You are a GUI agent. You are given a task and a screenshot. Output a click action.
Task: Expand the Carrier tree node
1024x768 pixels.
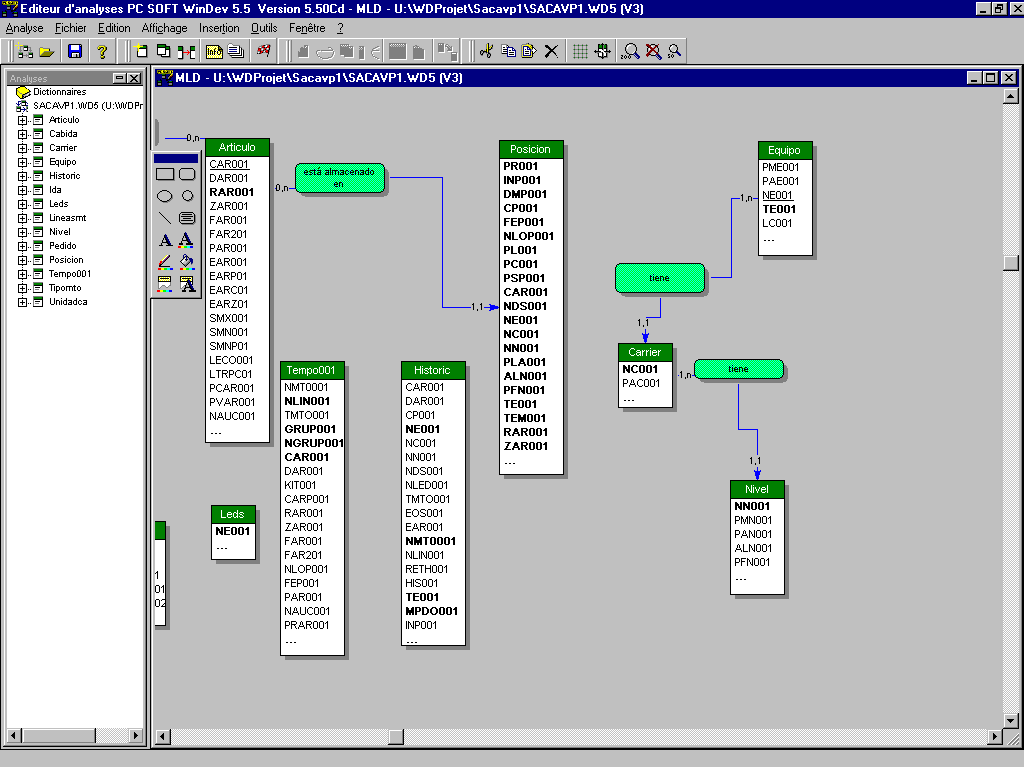click(x=22, y=148)
